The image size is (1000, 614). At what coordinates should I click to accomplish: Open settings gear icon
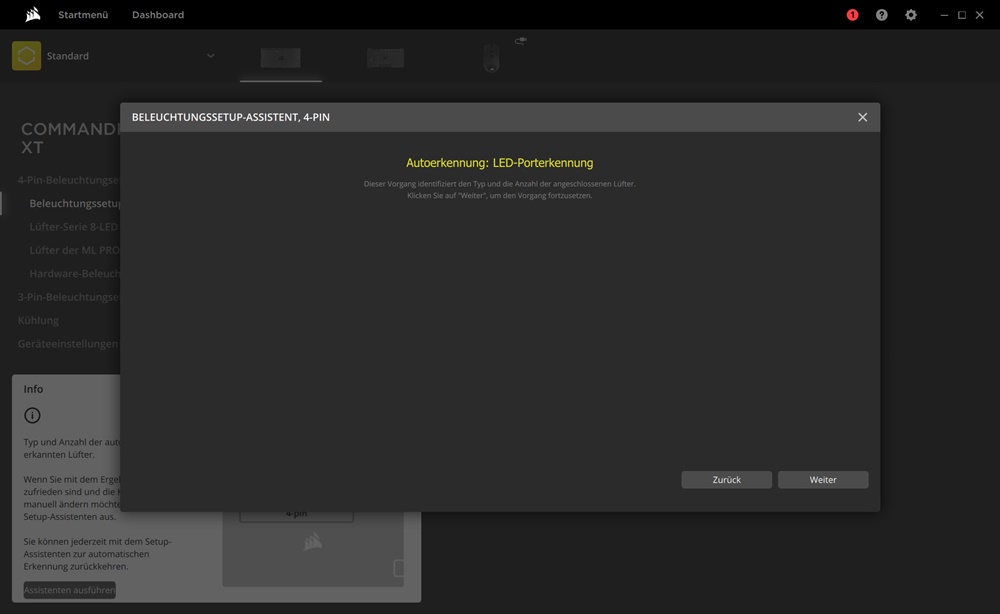pos(911,15)
